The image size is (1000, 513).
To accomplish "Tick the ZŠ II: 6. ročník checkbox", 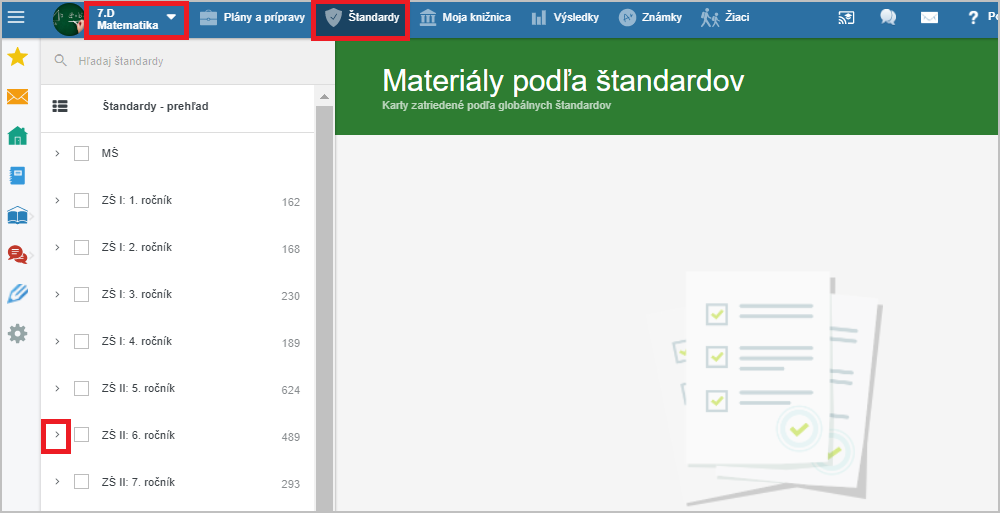I will 82,435.
